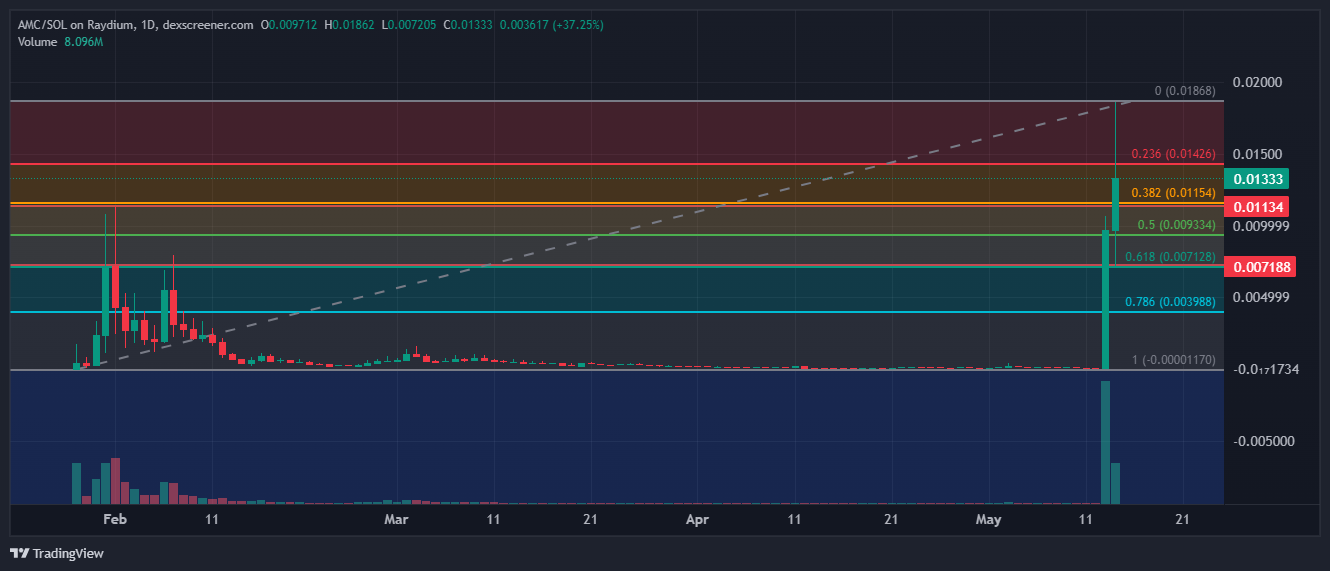Click the Fibonacci 0 (0.01868) level label
This screenshot has height=571, width=1330.
click(x=1184, y=91)
